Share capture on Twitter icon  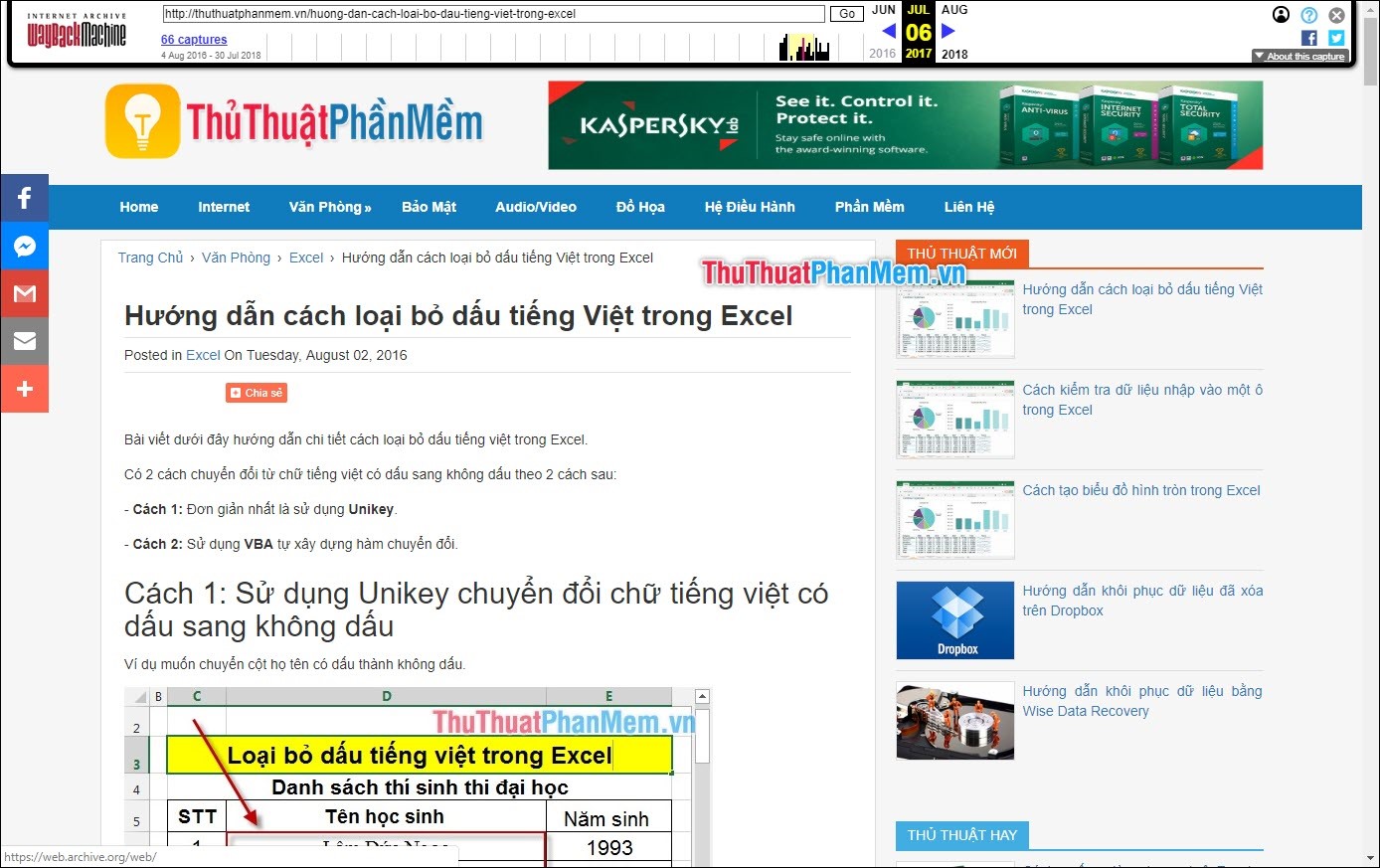[1336, 38]
